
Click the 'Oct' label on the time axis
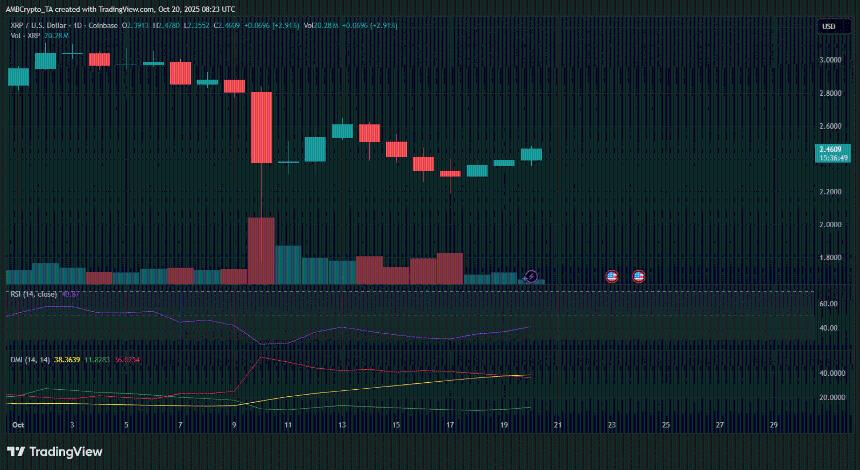(17, 424)
